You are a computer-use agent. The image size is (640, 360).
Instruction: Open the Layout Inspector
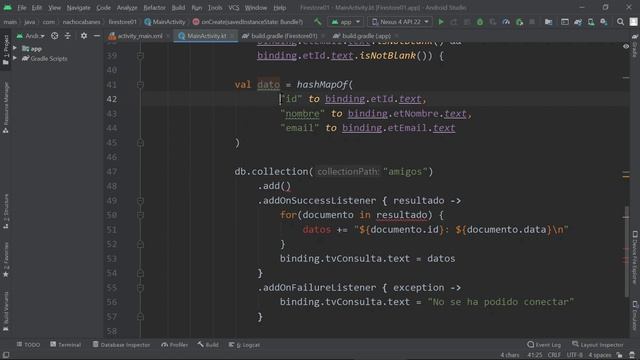pos(598,345)
